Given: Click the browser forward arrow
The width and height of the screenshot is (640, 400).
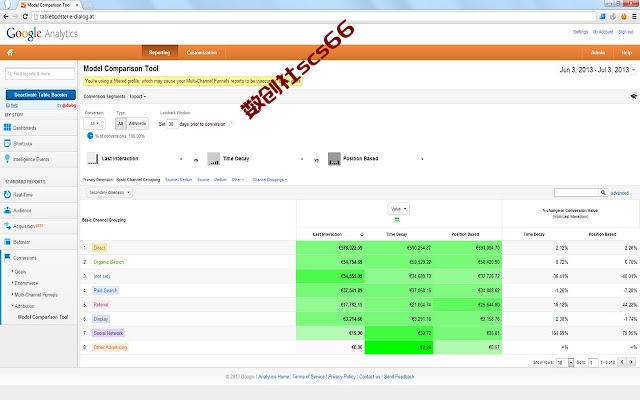Looking at the screenshot, I should tap(16, 16).
